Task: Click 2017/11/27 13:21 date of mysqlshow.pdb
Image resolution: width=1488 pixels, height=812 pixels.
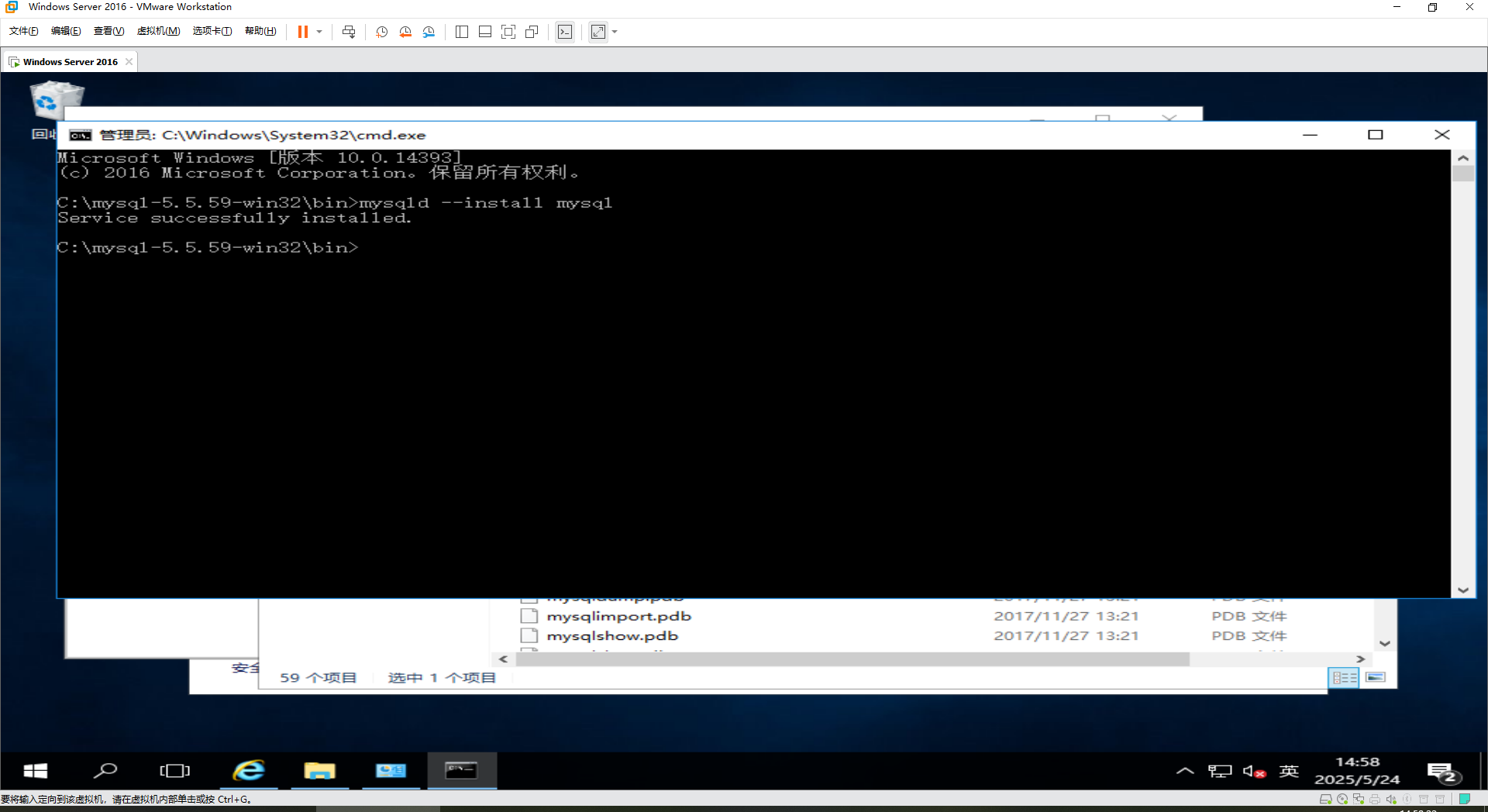Action: click(1066, 635)
